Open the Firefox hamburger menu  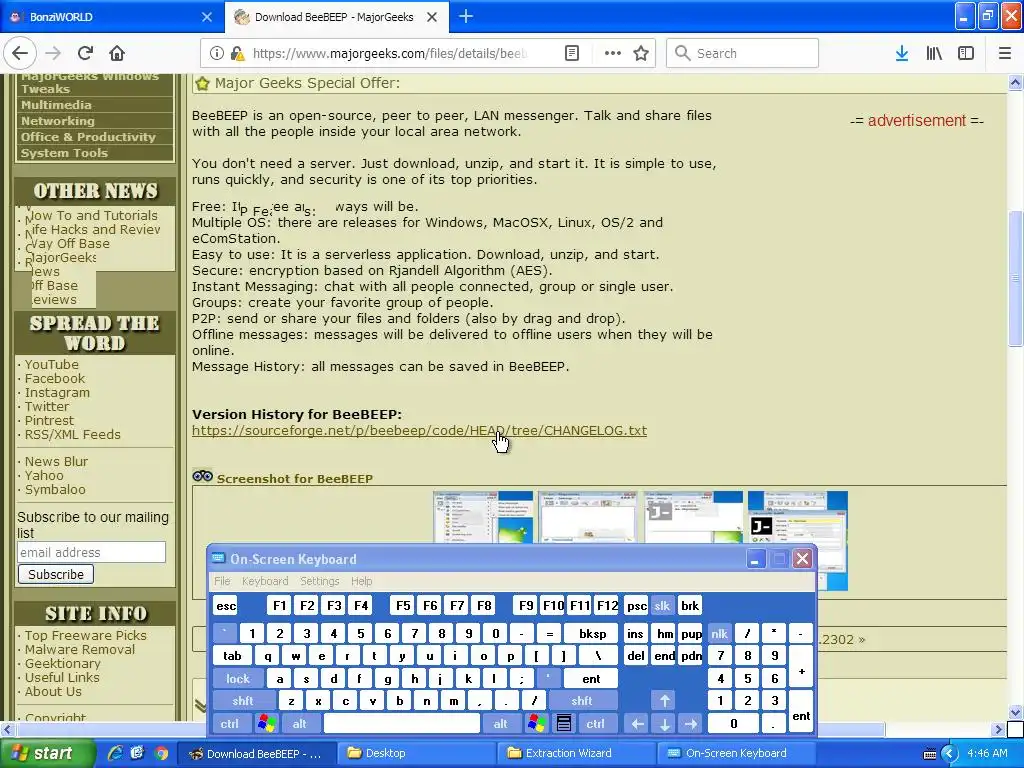(1005, 53)
